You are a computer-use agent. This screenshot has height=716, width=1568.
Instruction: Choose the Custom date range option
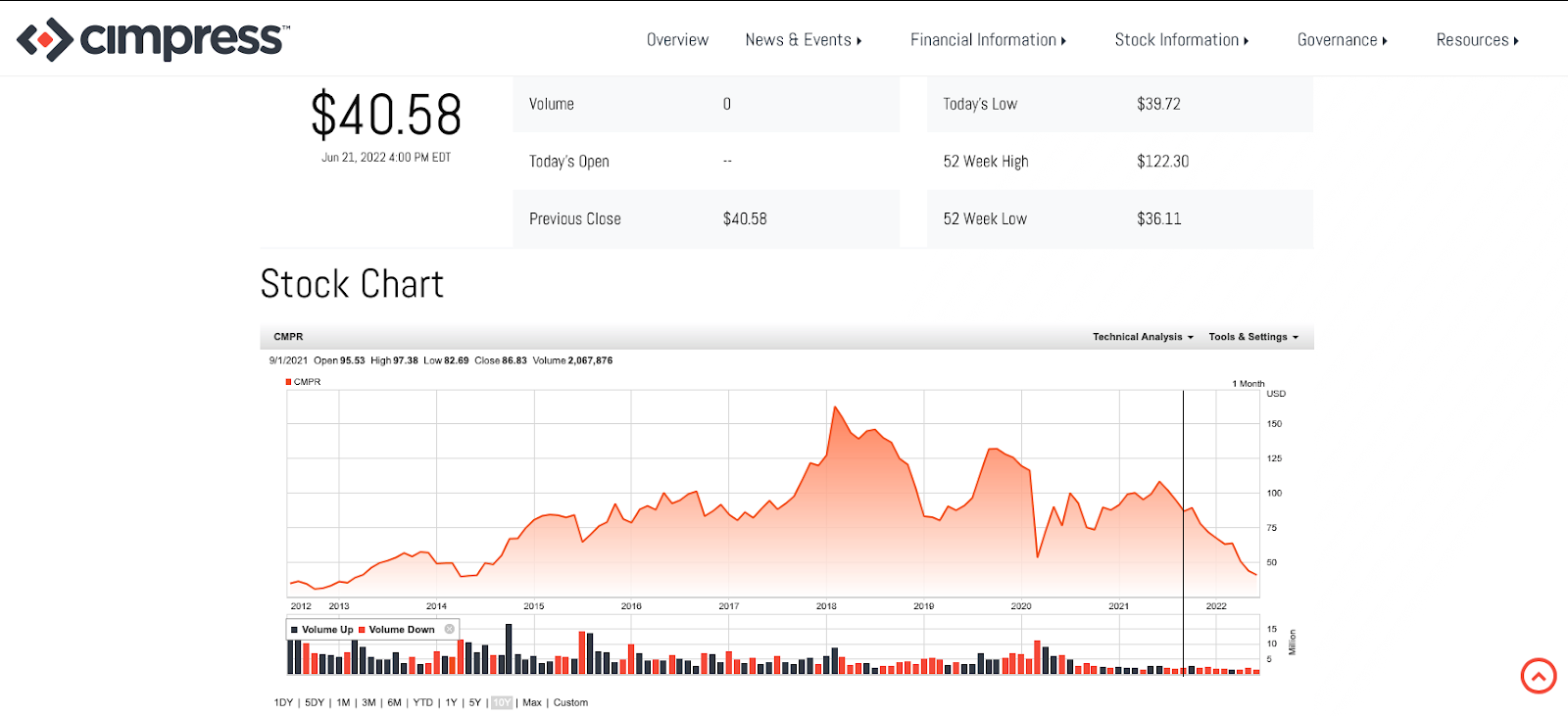tap(570, 702)
